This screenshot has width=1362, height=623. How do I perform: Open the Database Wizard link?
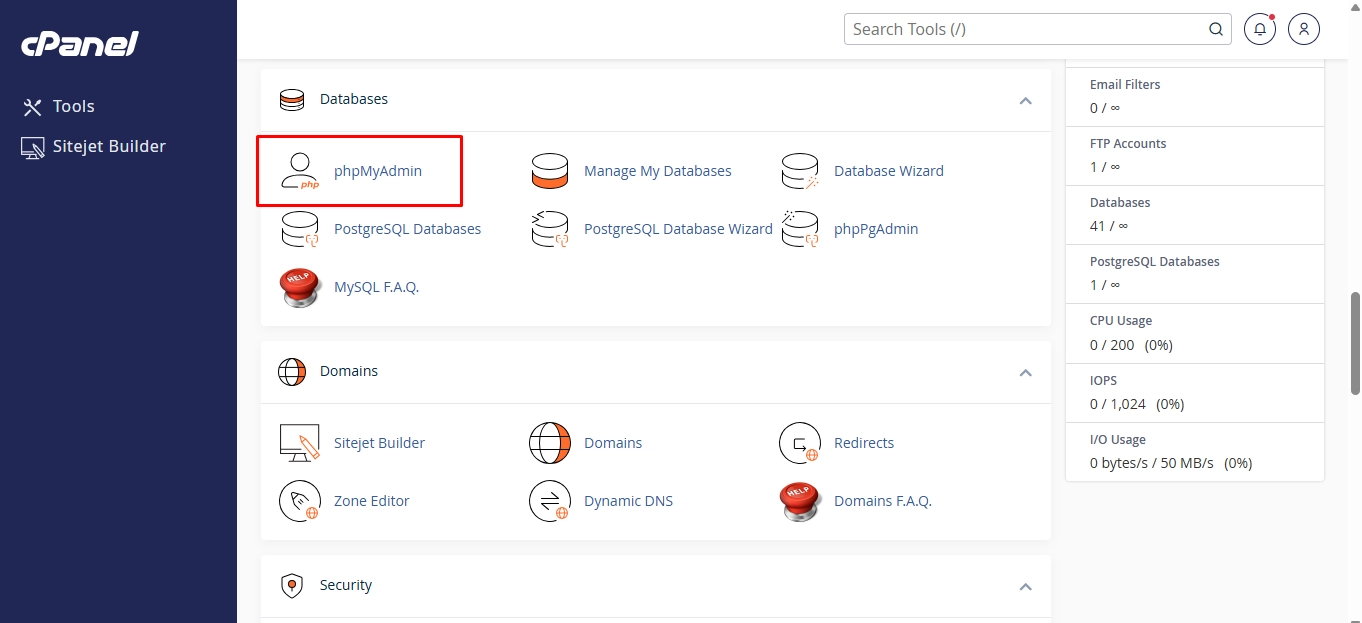click(x=889, y=171)
